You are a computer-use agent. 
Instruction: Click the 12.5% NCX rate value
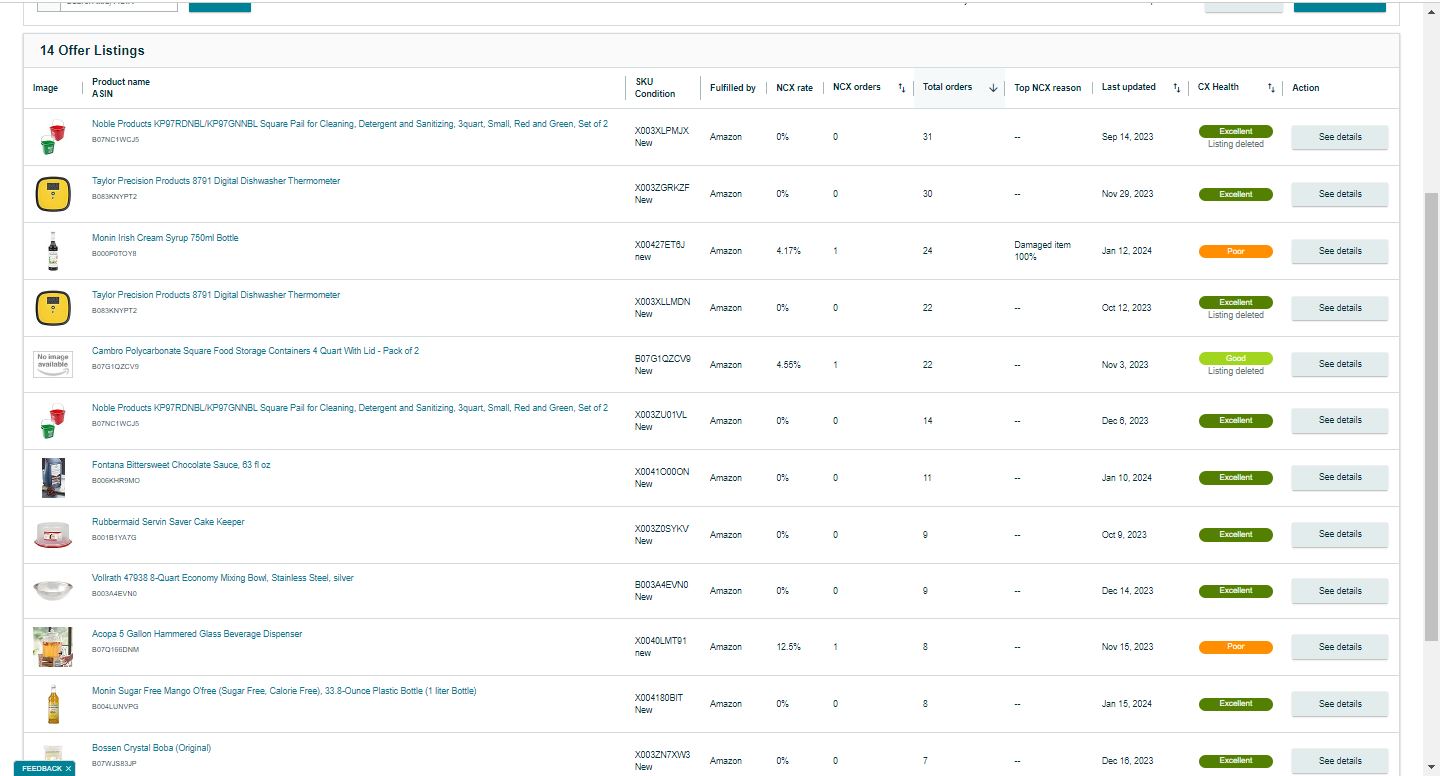(x=788, y=647)
